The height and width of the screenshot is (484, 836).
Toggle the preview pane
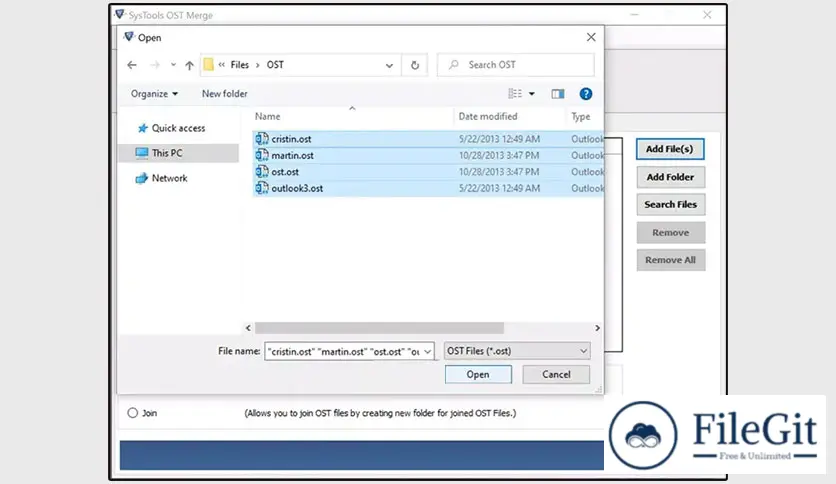click(x=558, y=94)
